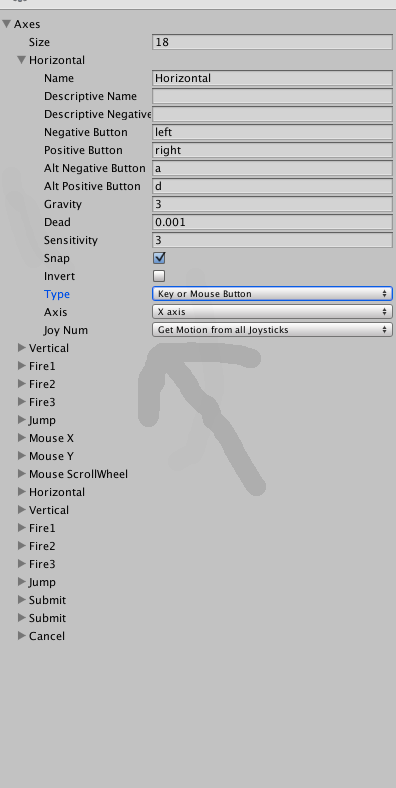Click the Size field showing 18

(272, 42)
